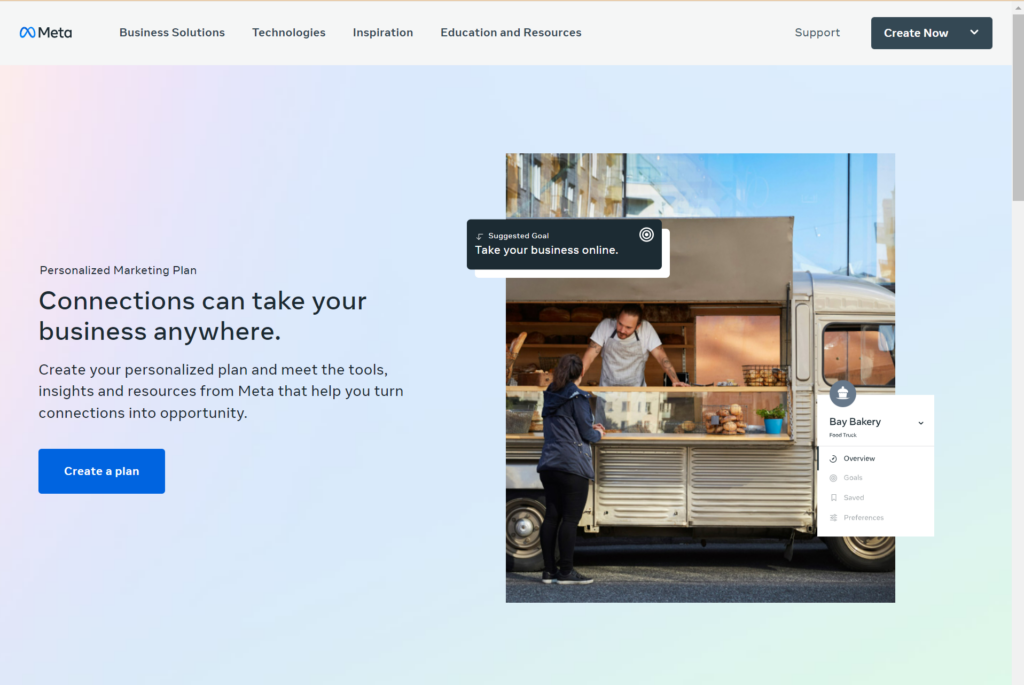
Task: Click the Saved bookmark icon
Action: pyautogui.click(x=833, y=497)
